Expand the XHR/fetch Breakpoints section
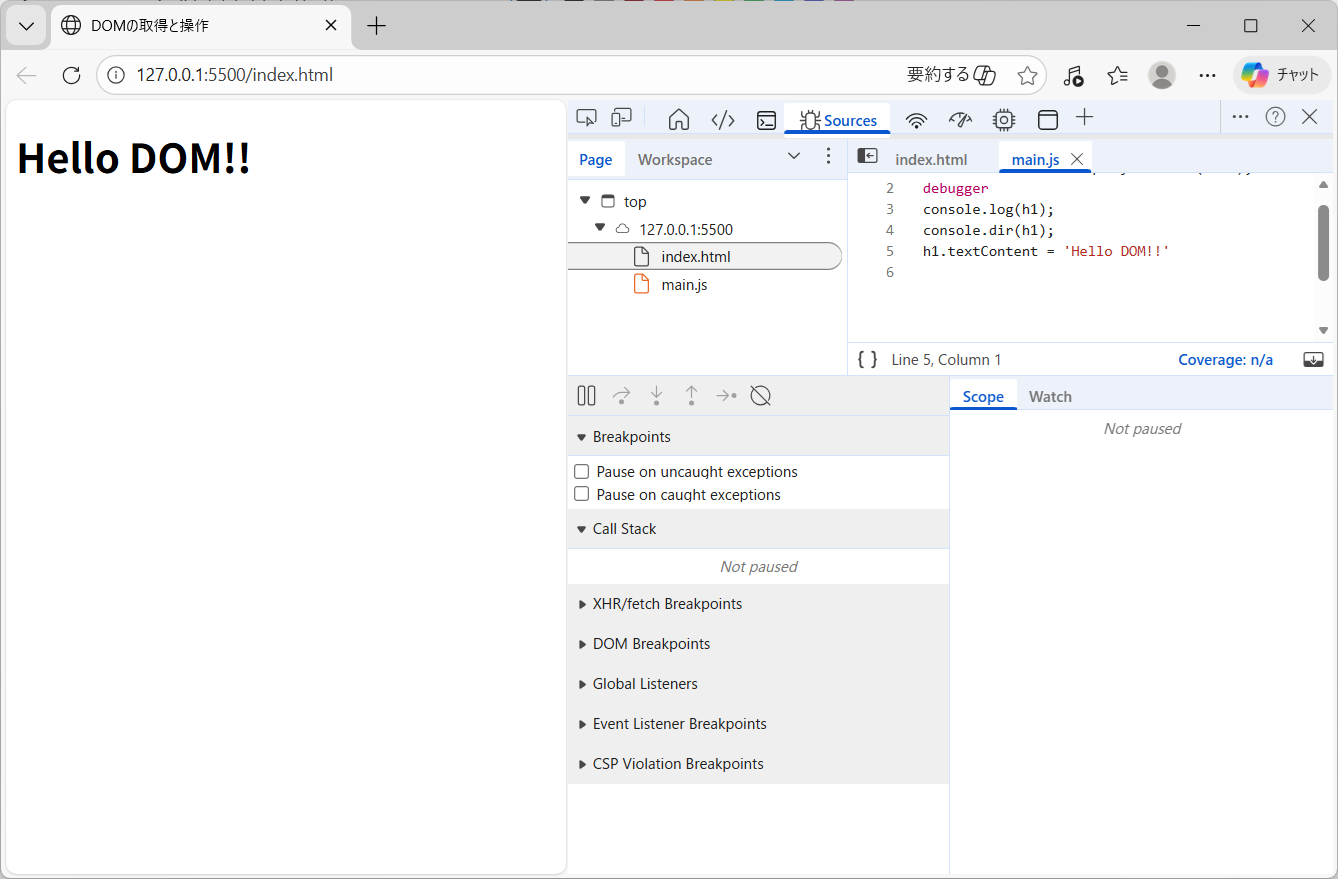Image resolution: width=1338 pixels, height=879 pixels. 666,604
